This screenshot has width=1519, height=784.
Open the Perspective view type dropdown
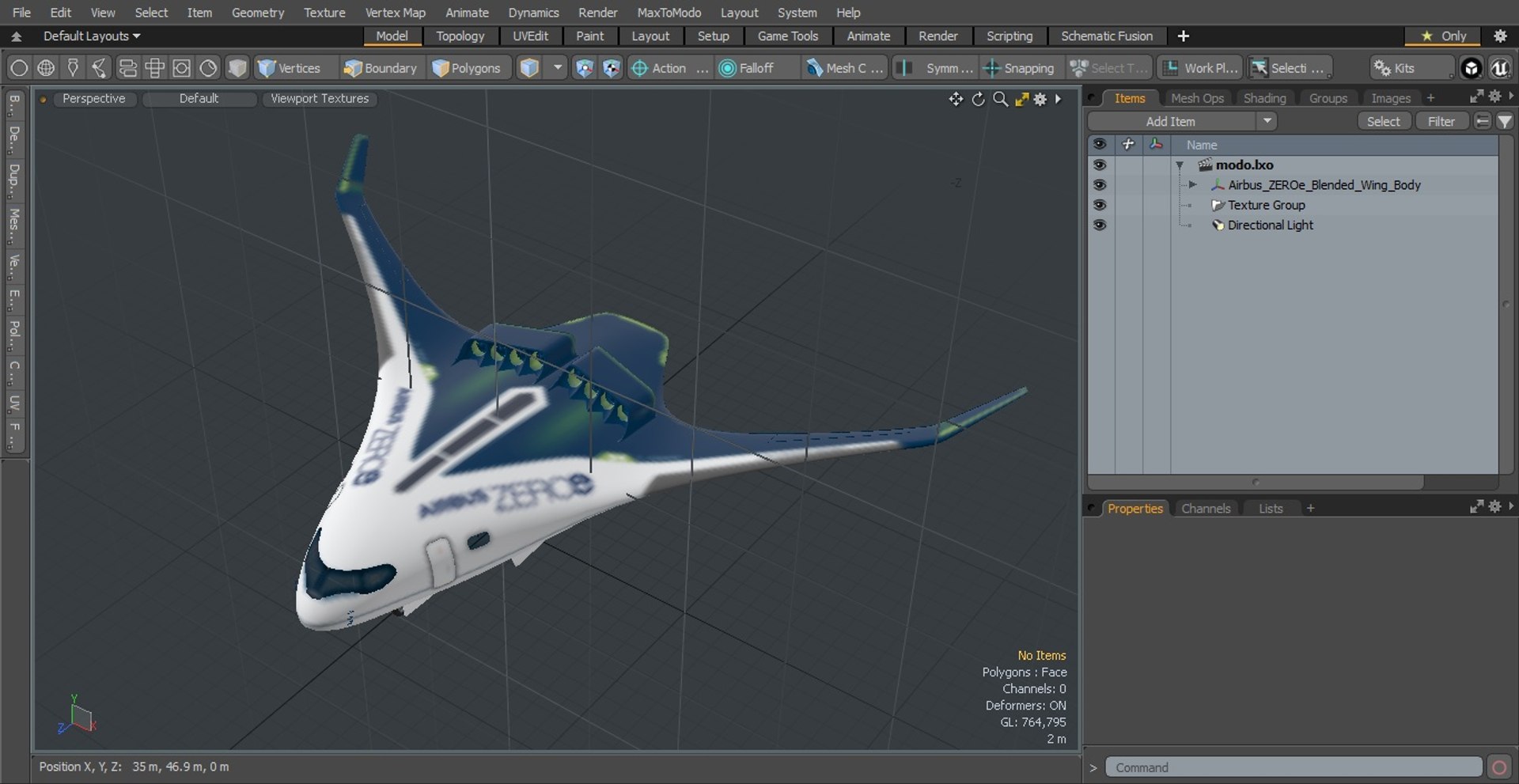(x=93, y=99)
